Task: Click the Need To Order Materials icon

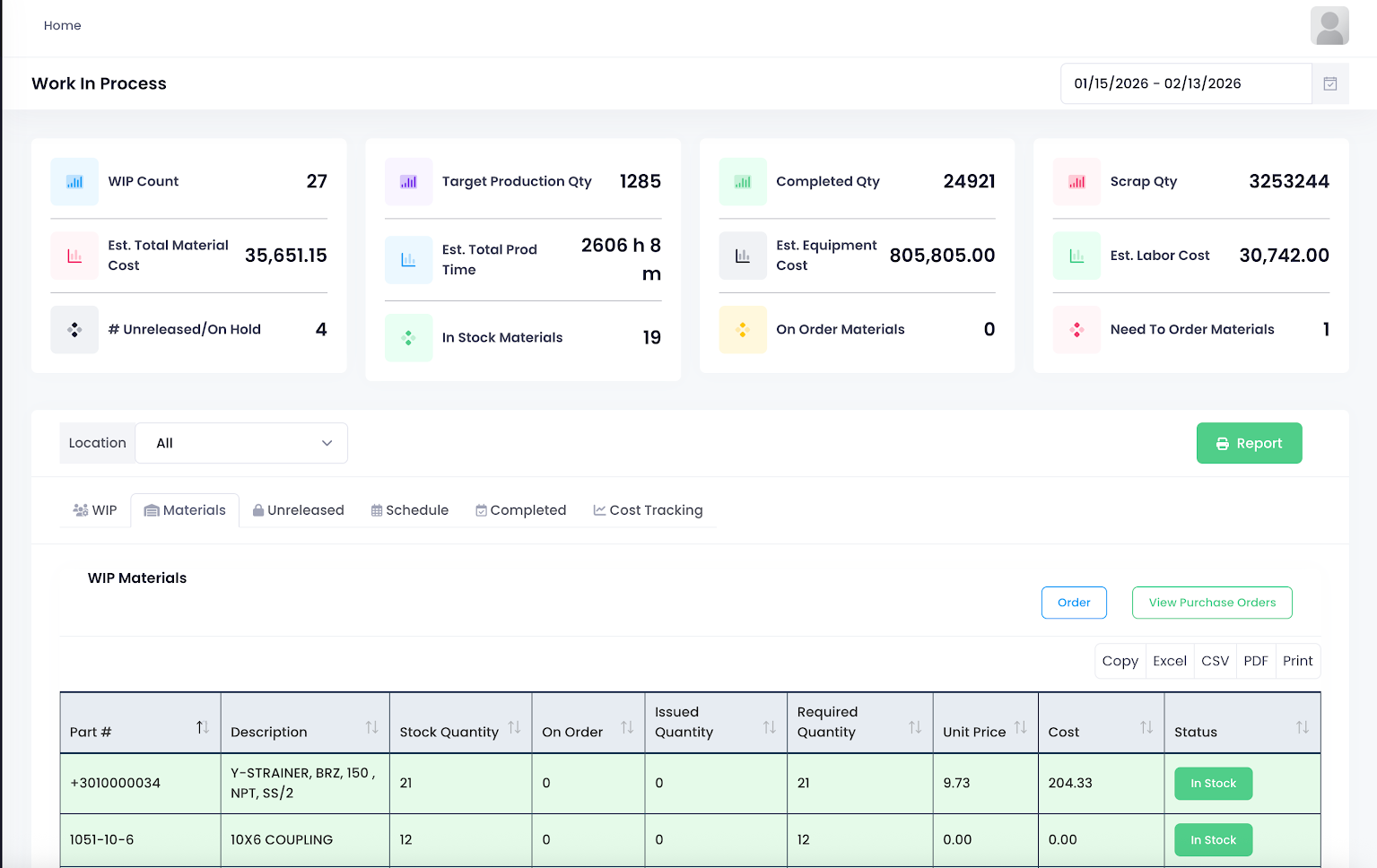Action: coord(1076,329)
